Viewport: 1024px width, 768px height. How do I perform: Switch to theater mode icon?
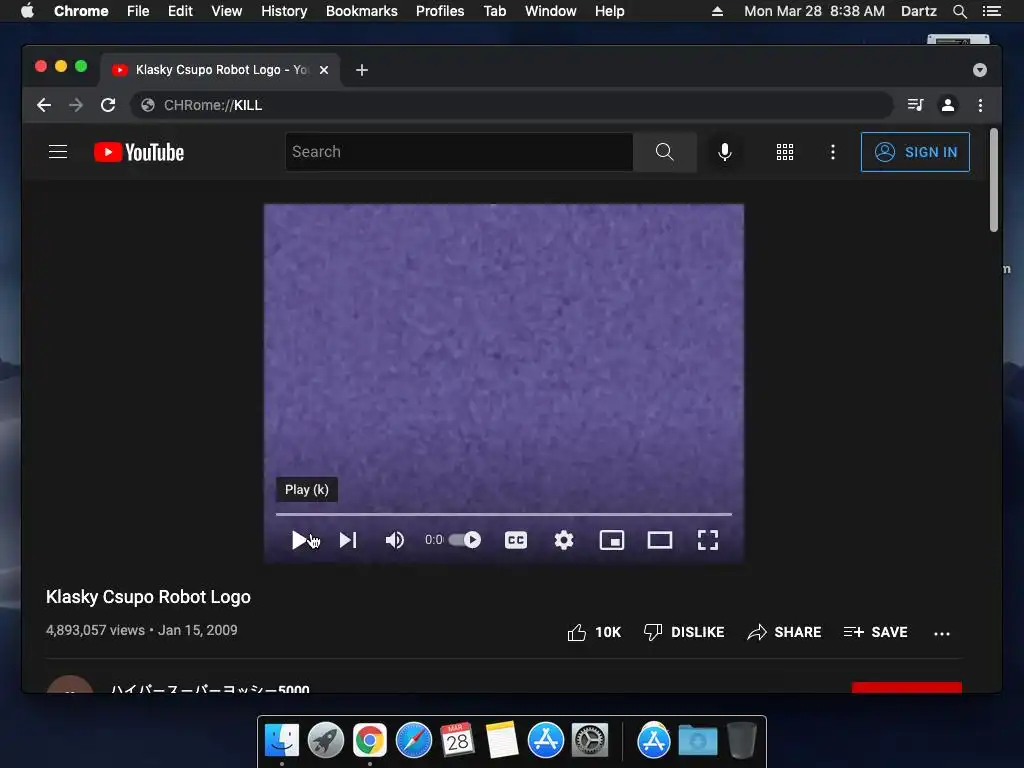point(660,540)
